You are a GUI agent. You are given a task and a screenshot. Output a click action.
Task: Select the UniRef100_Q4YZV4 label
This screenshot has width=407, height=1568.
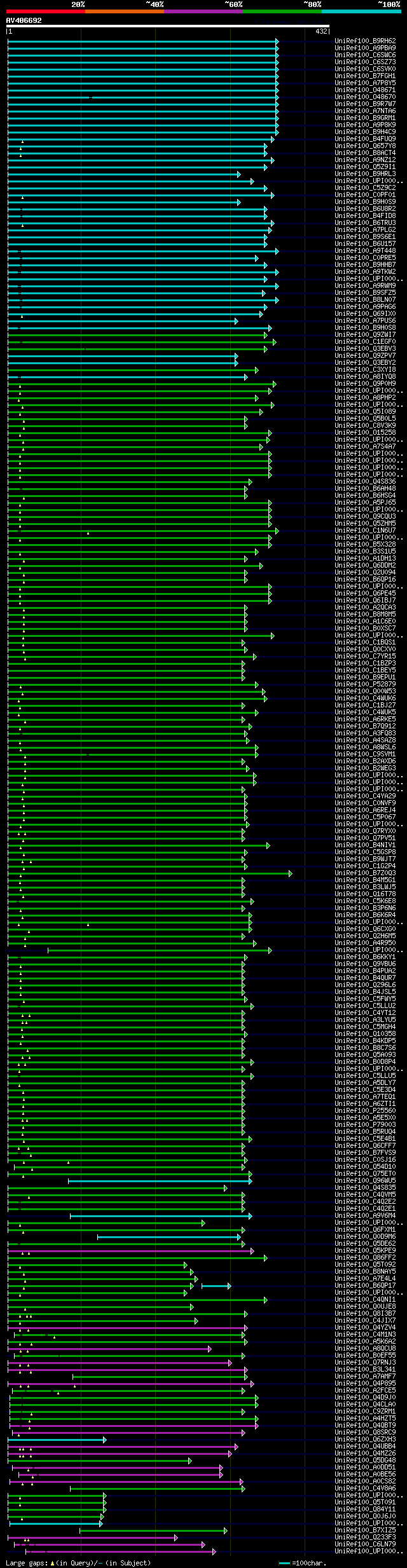point(365,1328)
